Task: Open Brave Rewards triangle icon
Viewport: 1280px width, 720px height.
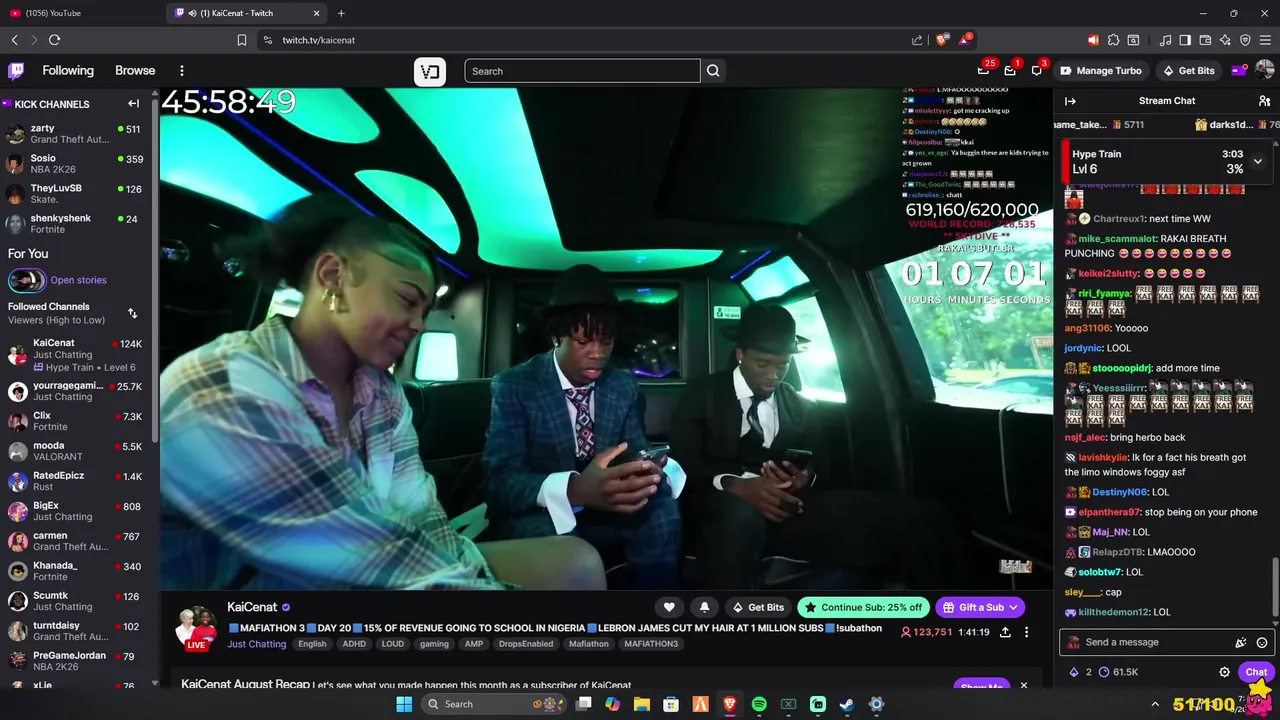Action: click(964, 40)
